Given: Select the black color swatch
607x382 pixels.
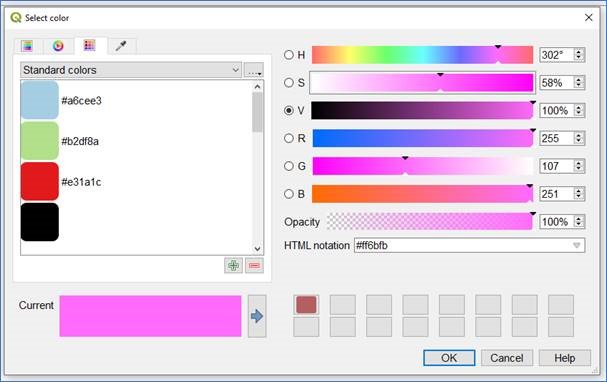Looking at the screenshot, I should [x=39, y=222].
